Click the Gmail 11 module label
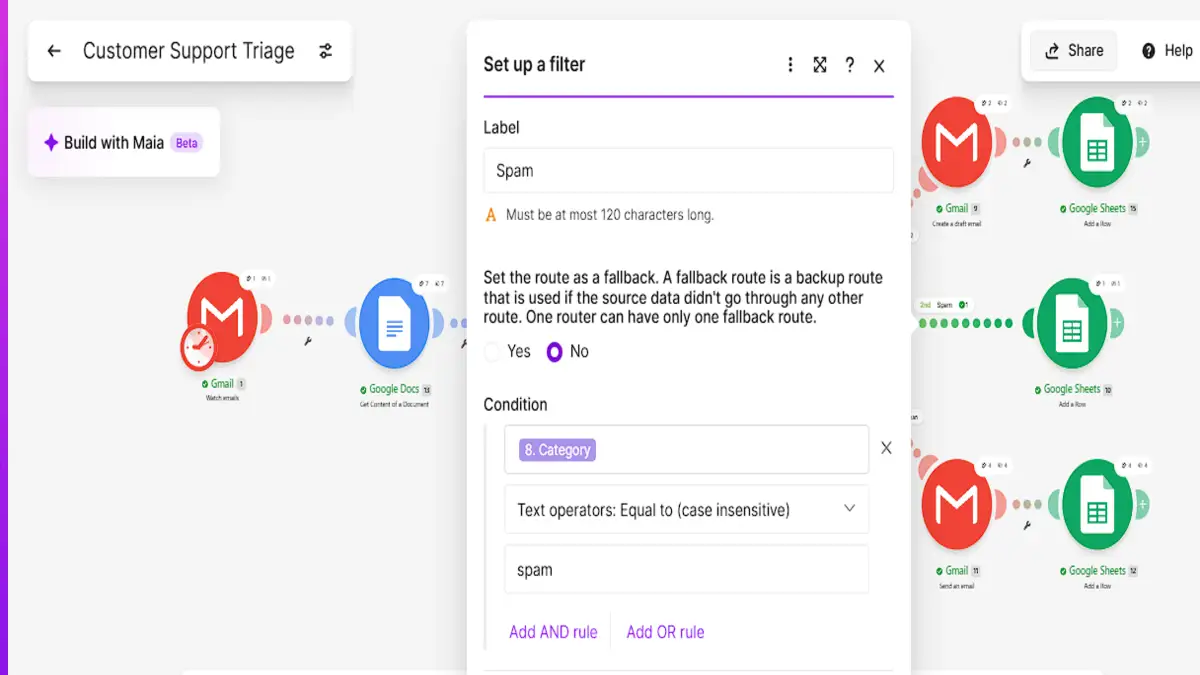This screenshot has height=675, width=1200. point(956,570)
